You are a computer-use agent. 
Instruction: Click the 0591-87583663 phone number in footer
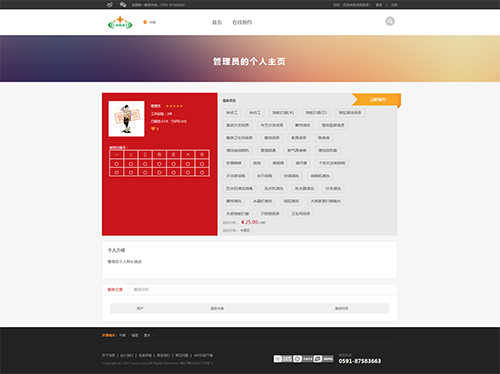(360, 361)
